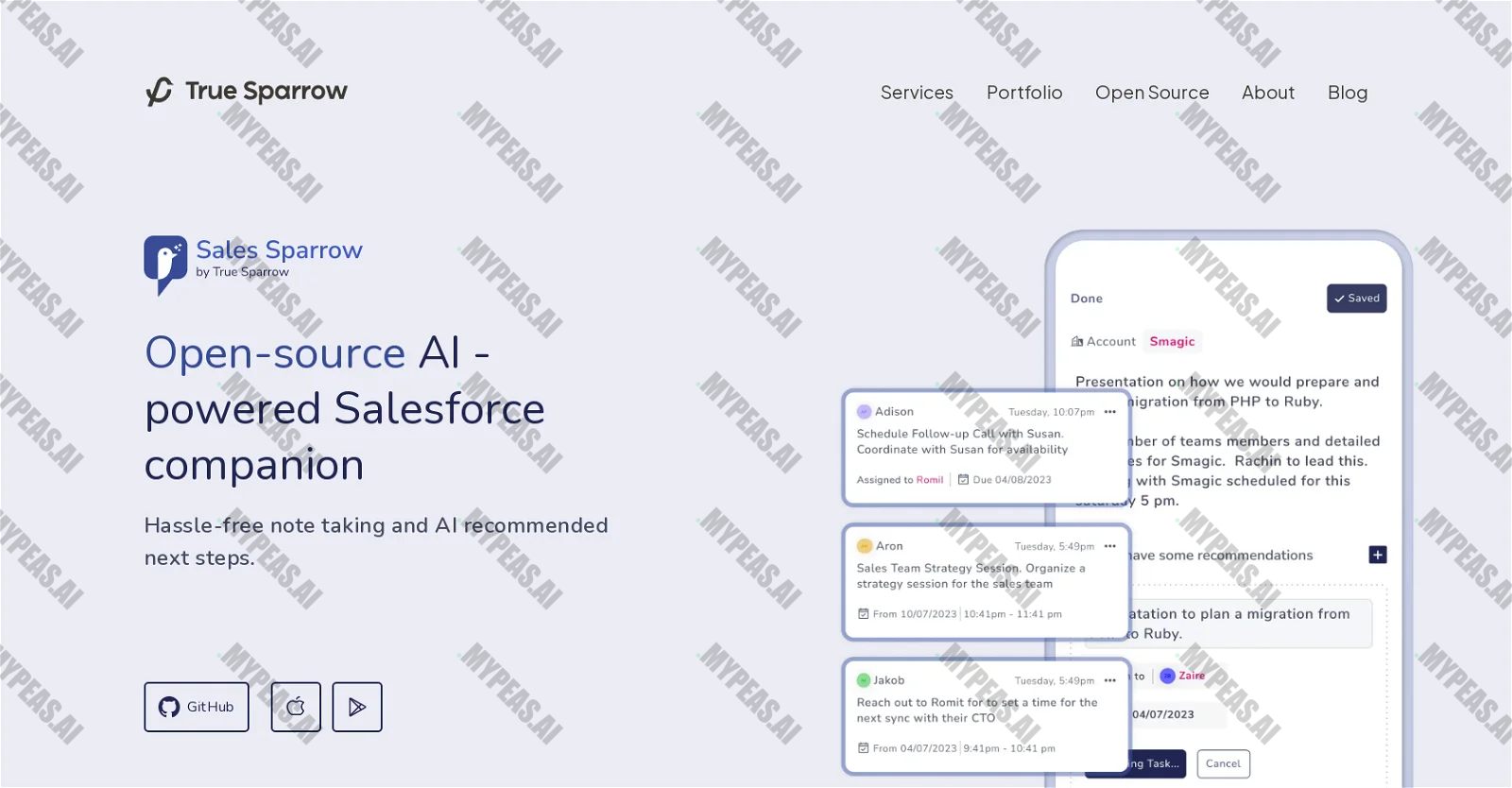Open the three-dot menu on Aron card
Image resolution: width=1512 pixels, height=788 pixels.
[1110, 546]
